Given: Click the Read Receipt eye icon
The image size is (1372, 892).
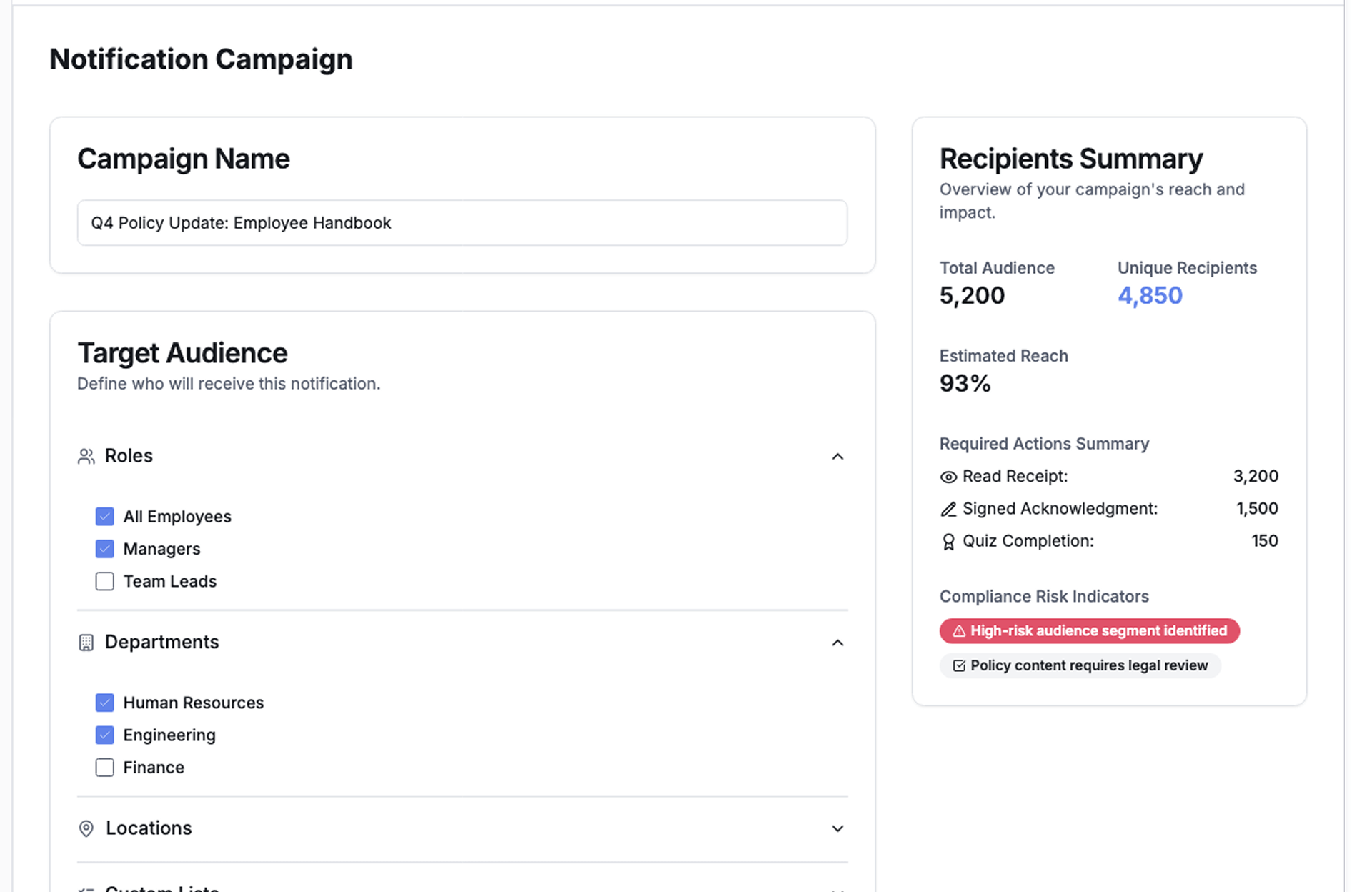Looking at the screenshot, I should pos(948,477).
